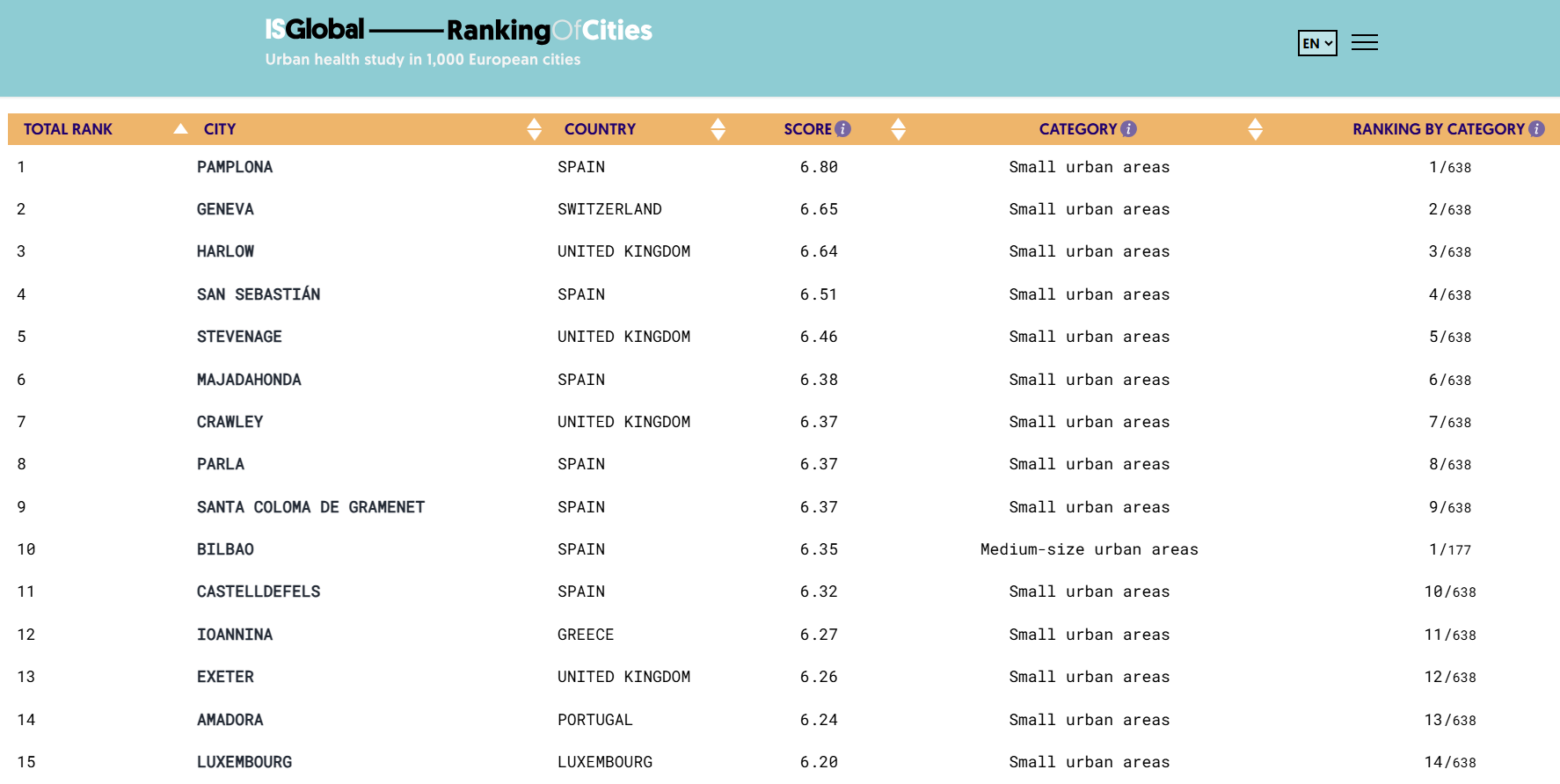Click score 6.51 for San Sebastián
The height and width of the screenshot is (784, 1560).
819,294
